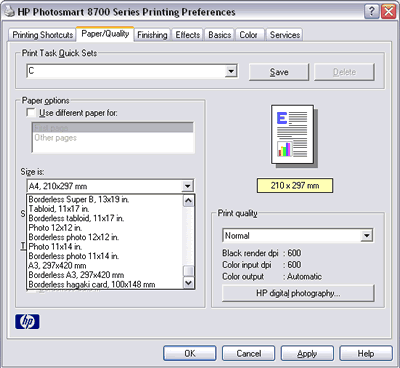Viewport: 400px width, 368px height.
Task: Open the Color tab
Action: tap(248, 35)
